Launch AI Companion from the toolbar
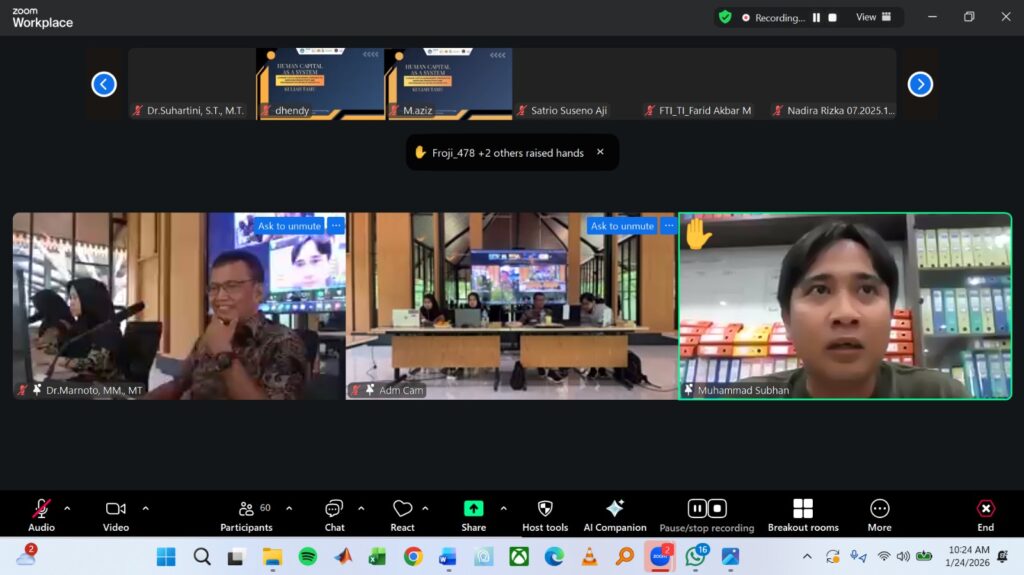This screenshot has height=575, width=1024. click(x=615, y=509)
